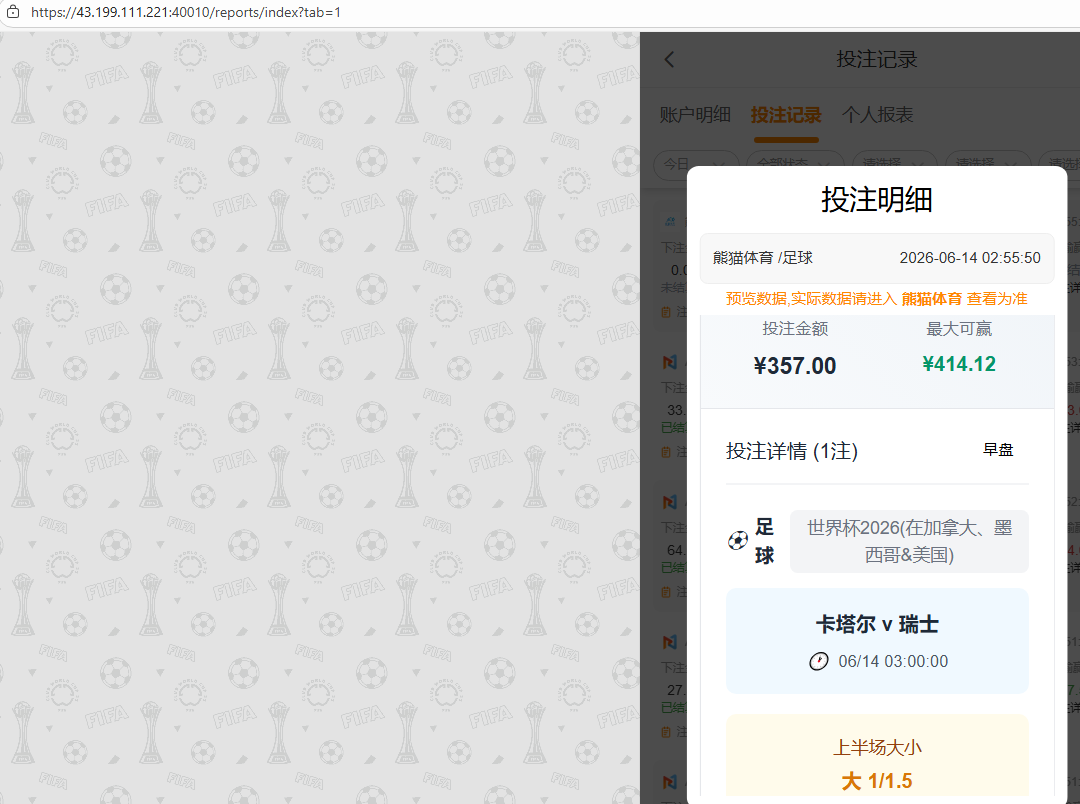Click the 投注金额 label
Viewport: 1080px width, 804px height.
coord(795,329)
